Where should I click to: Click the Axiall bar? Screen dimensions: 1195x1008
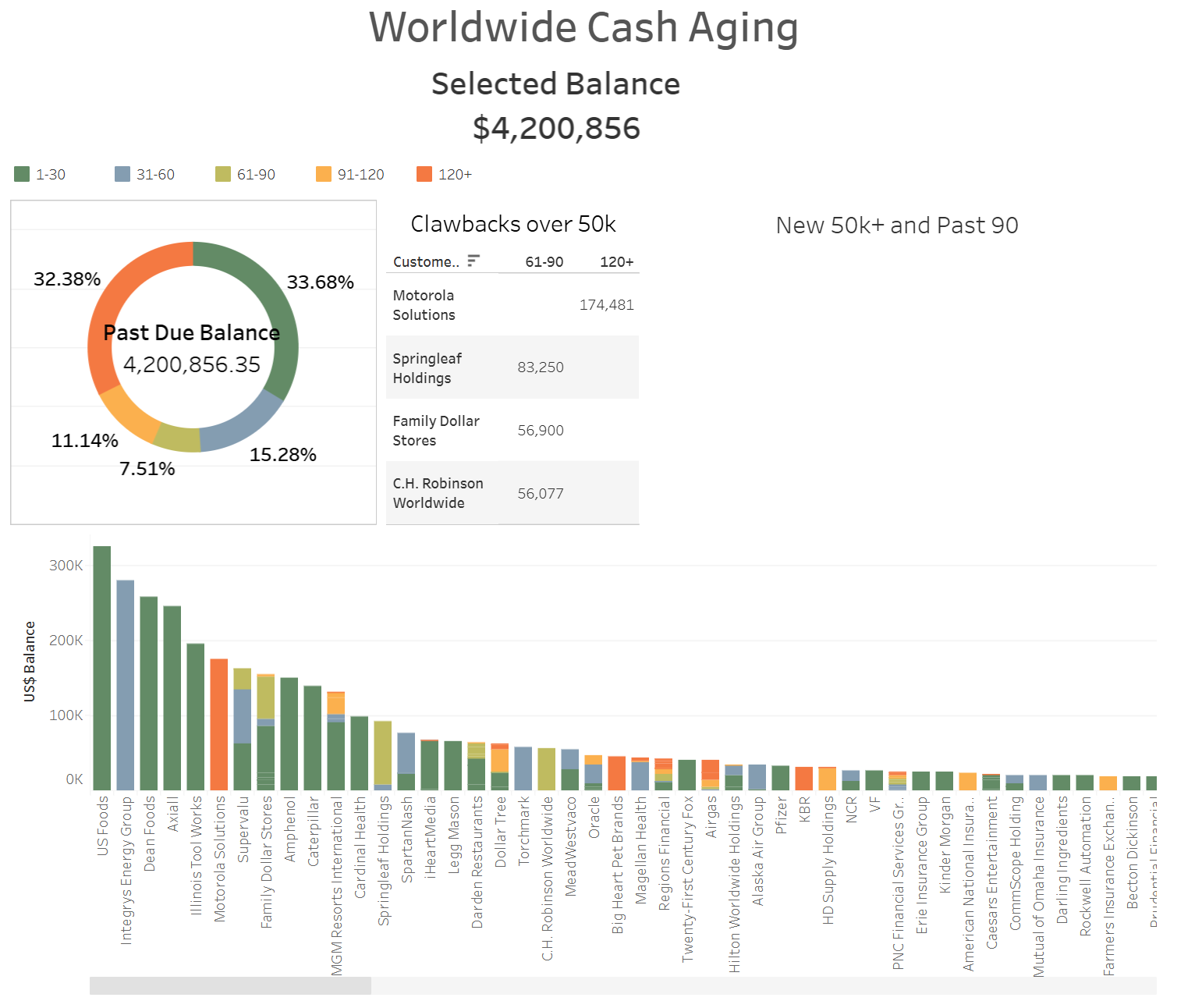click(x=172, y=698)
